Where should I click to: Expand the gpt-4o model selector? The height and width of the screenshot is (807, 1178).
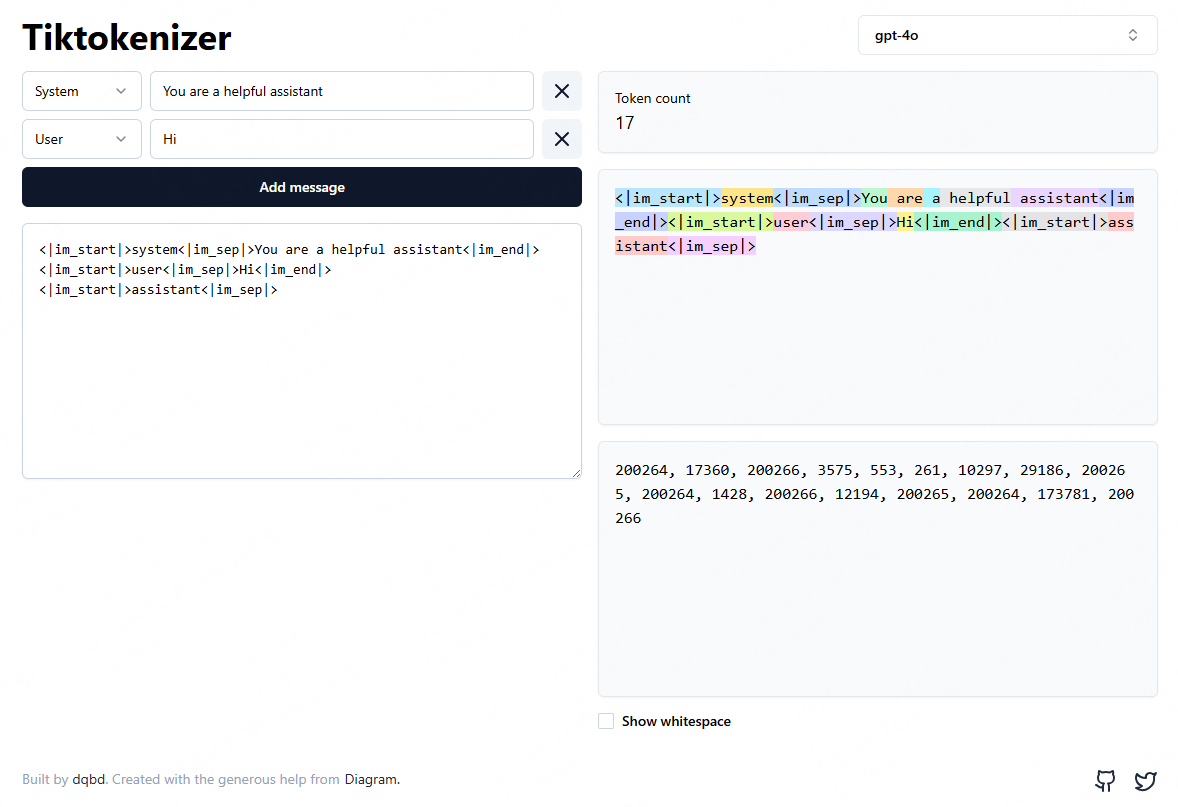(1007, 35)
